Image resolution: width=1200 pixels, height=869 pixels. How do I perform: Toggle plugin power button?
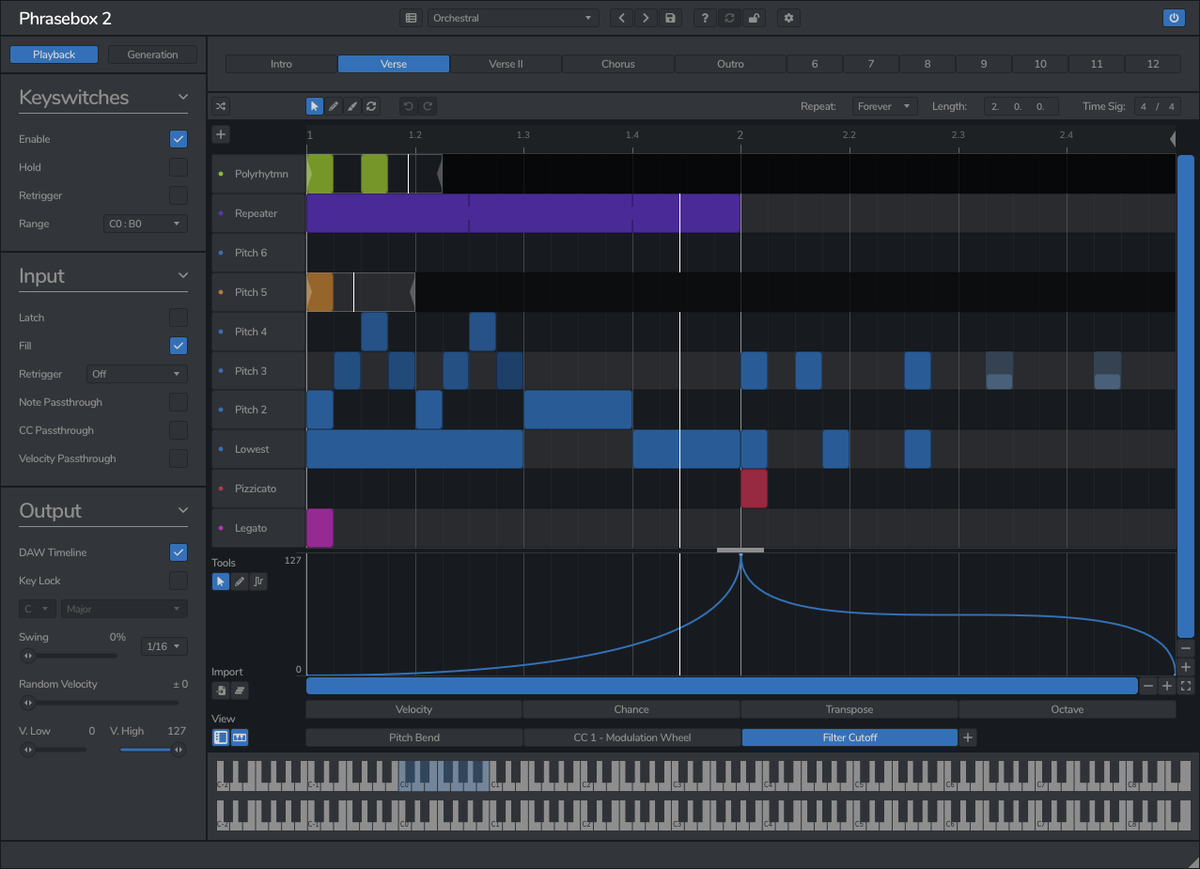[1173, 18]
